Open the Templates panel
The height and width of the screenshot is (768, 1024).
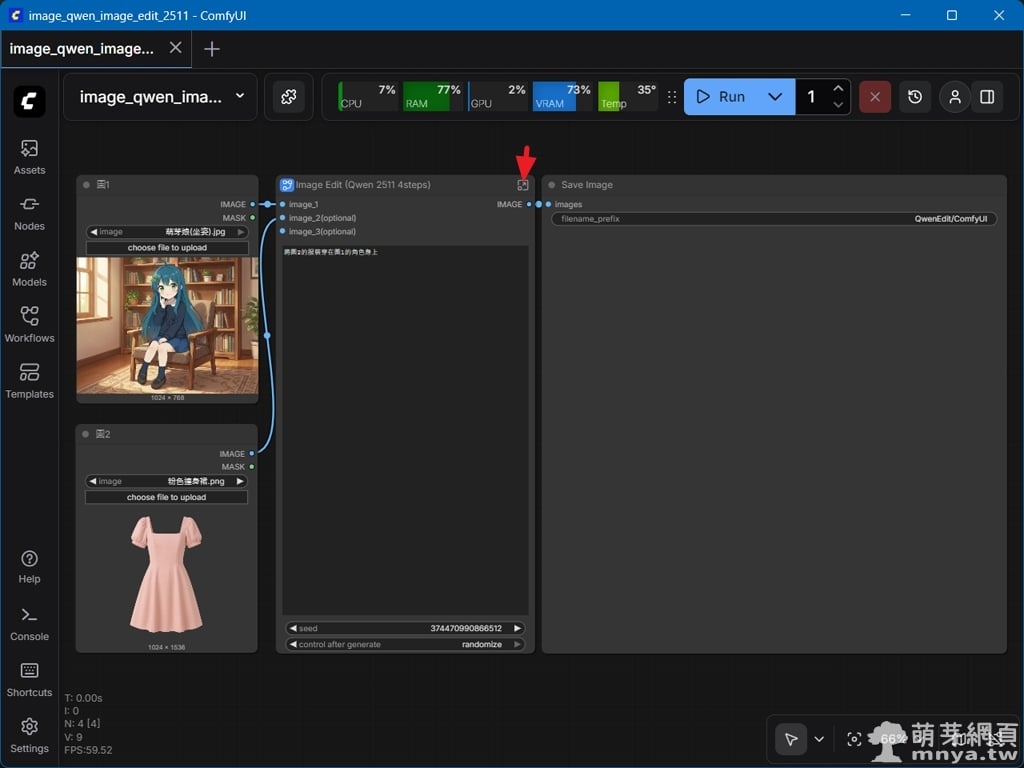[29, 381]
